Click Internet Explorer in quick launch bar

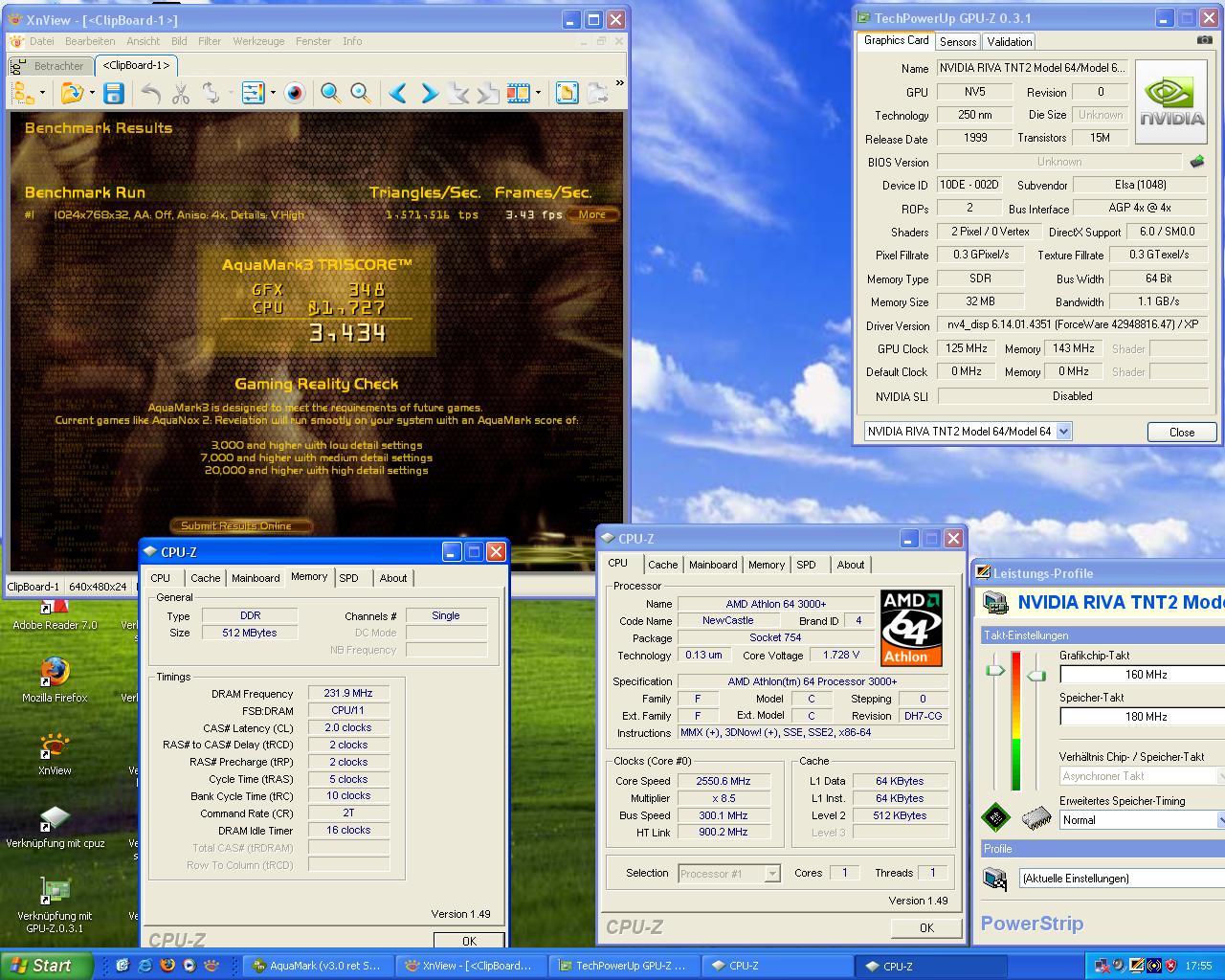coord(145,966)
